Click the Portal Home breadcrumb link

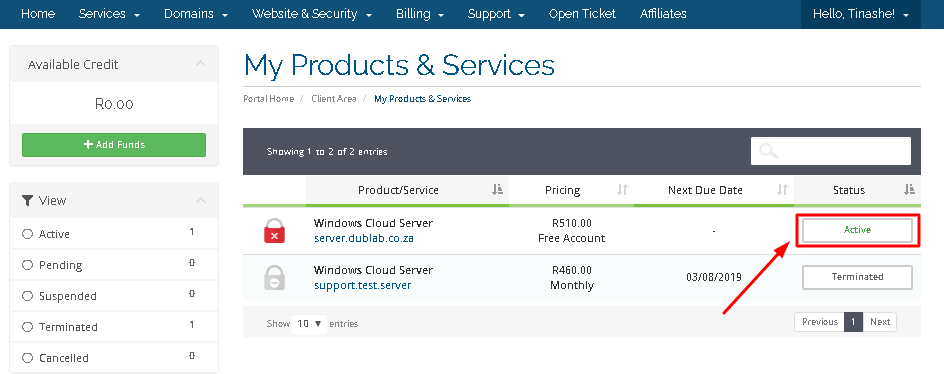pos(269,98)
